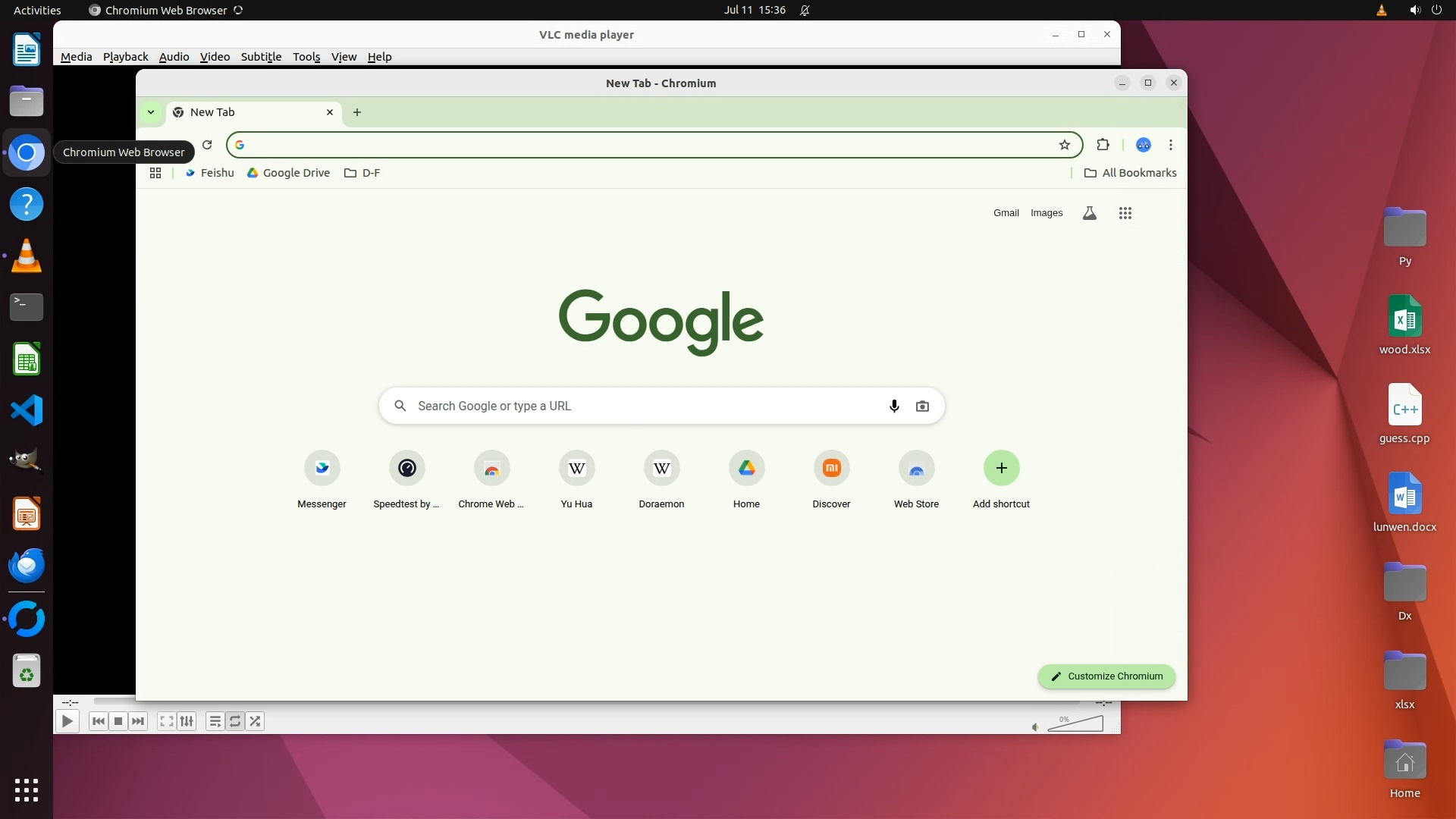
Task: Bookmark this tab with star icon
Action: (1065, 145)
